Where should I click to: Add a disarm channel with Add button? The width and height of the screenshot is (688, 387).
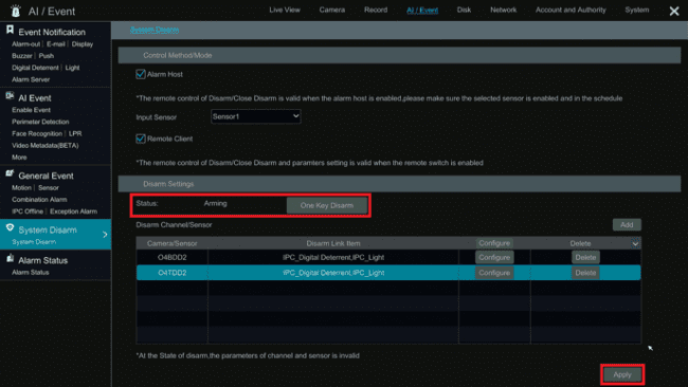(x=627, y=225)
